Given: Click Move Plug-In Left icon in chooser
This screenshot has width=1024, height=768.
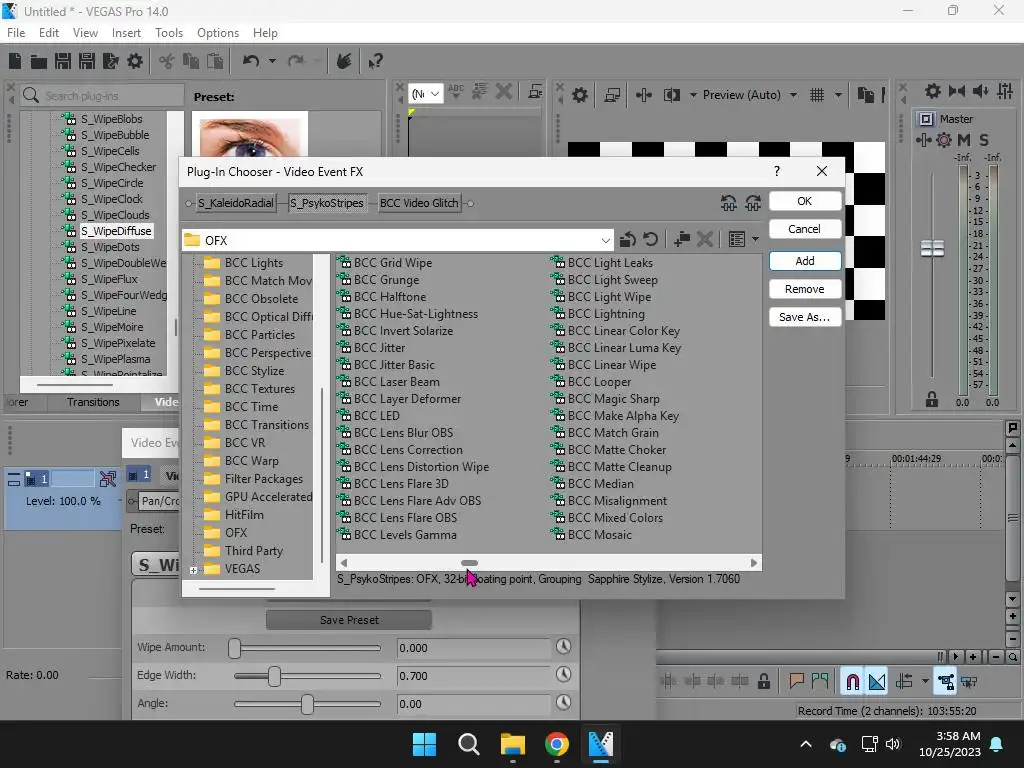Looking at the screenshot, I should point(729,203).
